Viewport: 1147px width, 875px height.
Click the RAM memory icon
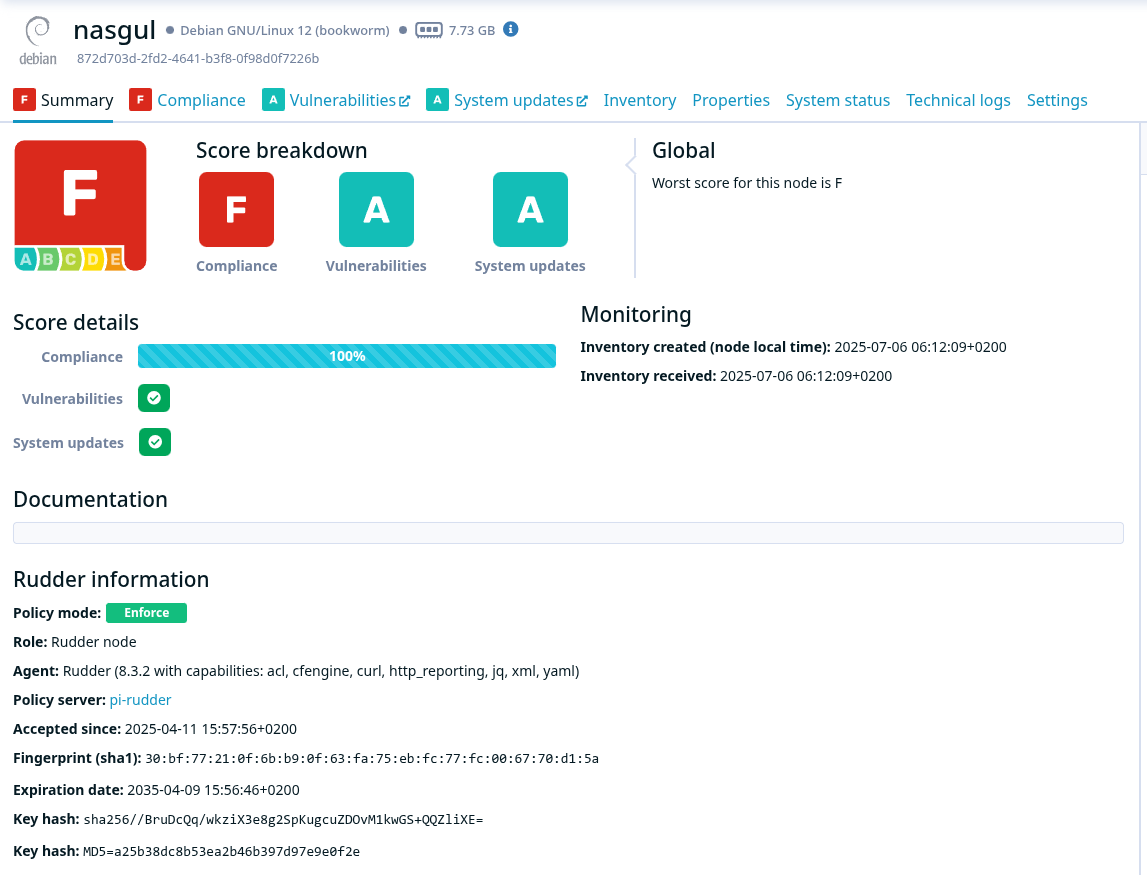pos(429,30)
